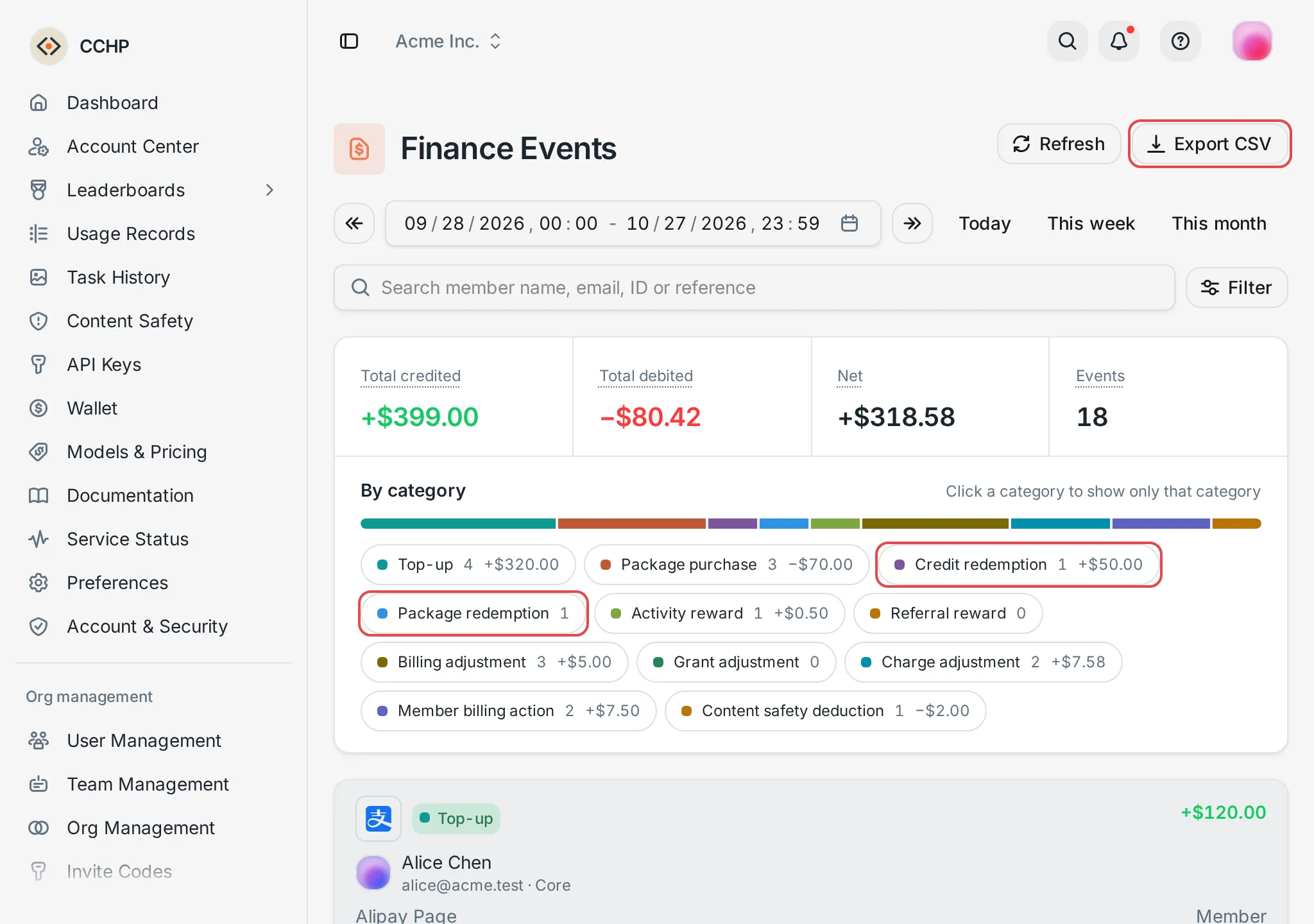Image resolution: width=1314 pixels, height=924 pixels.
Task: Open API Keys page
Action: click(x=154, y=364)
